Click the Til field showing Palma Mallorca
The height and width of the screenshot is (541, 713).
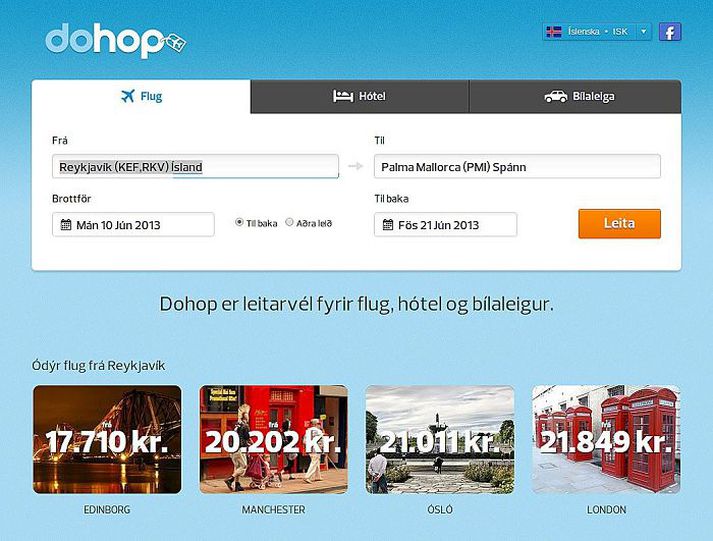pyautogui.click(x=517, y=166)
